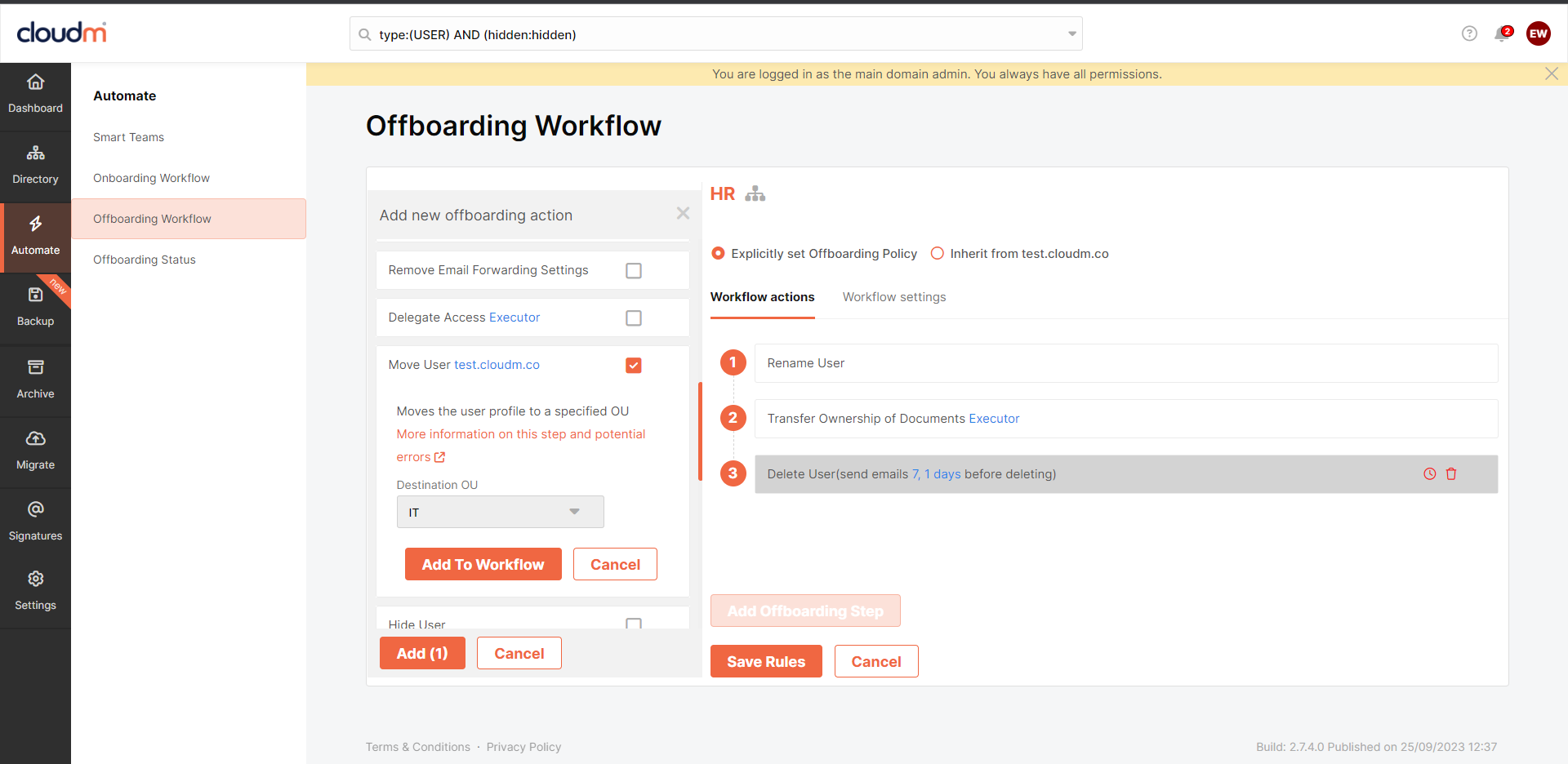
Task: Open the Directory section
Action: point(35,167)
